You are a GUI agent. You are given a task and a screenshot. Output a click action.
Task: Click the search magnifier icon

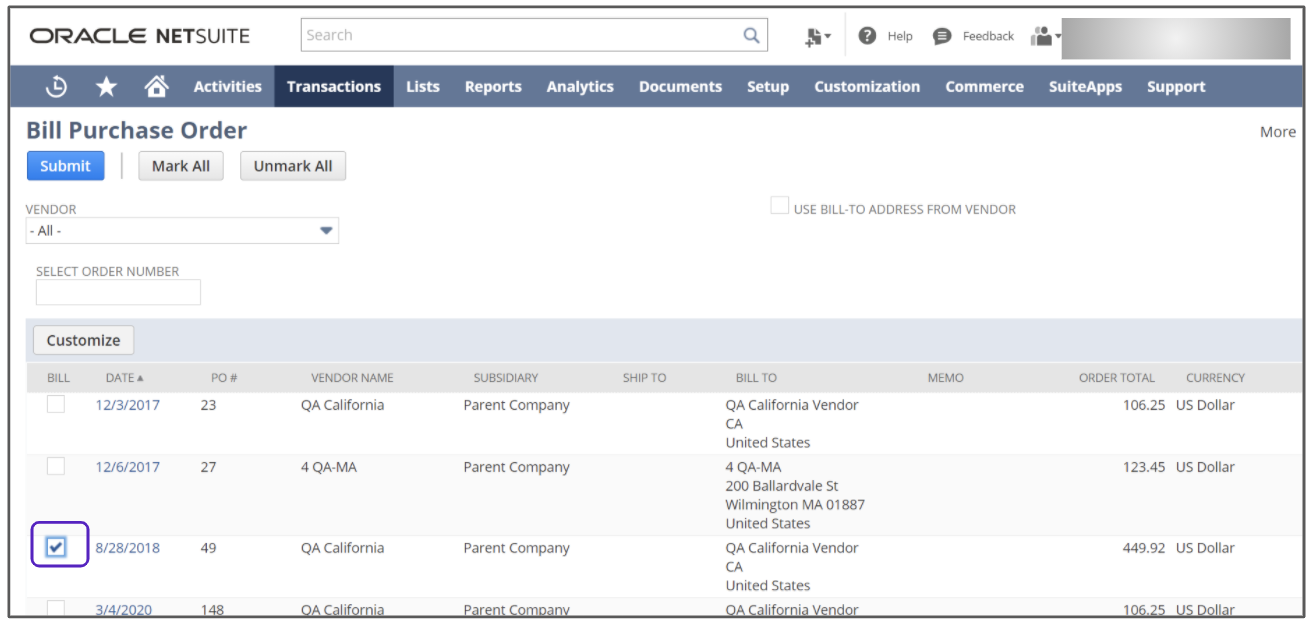[751, 36]
